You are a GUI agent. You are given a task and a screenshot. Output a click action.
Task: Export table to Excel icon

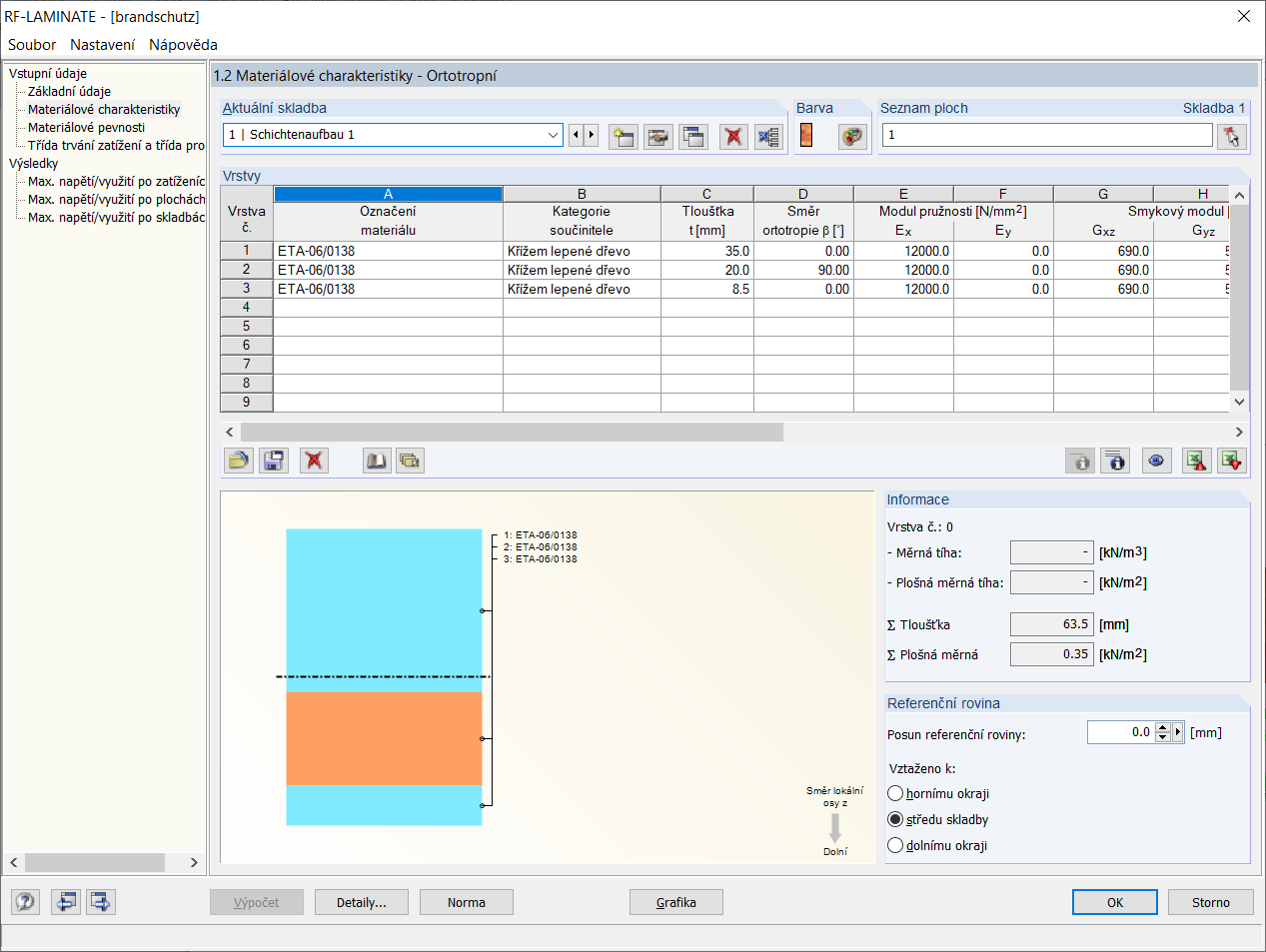1197,461
